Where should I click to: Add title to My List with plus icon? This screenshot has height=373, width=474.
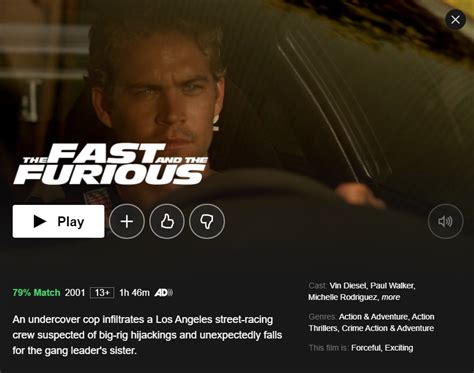point(127,221)
